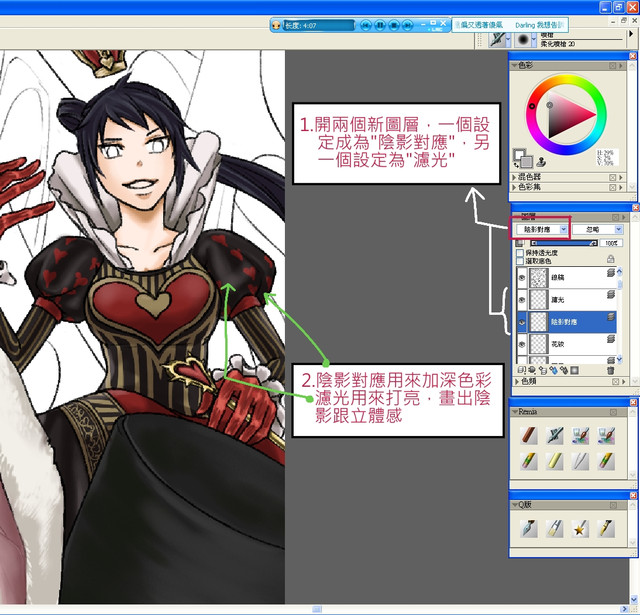Click the new layer icon in the layers footer
Image resolution: width=640 pixels, height=615 pixels.
pos(542,371)
